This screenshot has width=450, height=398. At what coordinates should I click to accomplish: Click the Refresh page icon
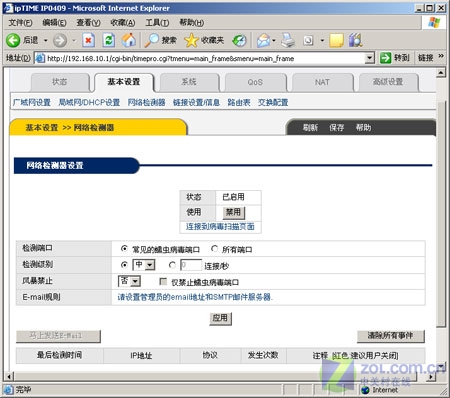point(109,40)
